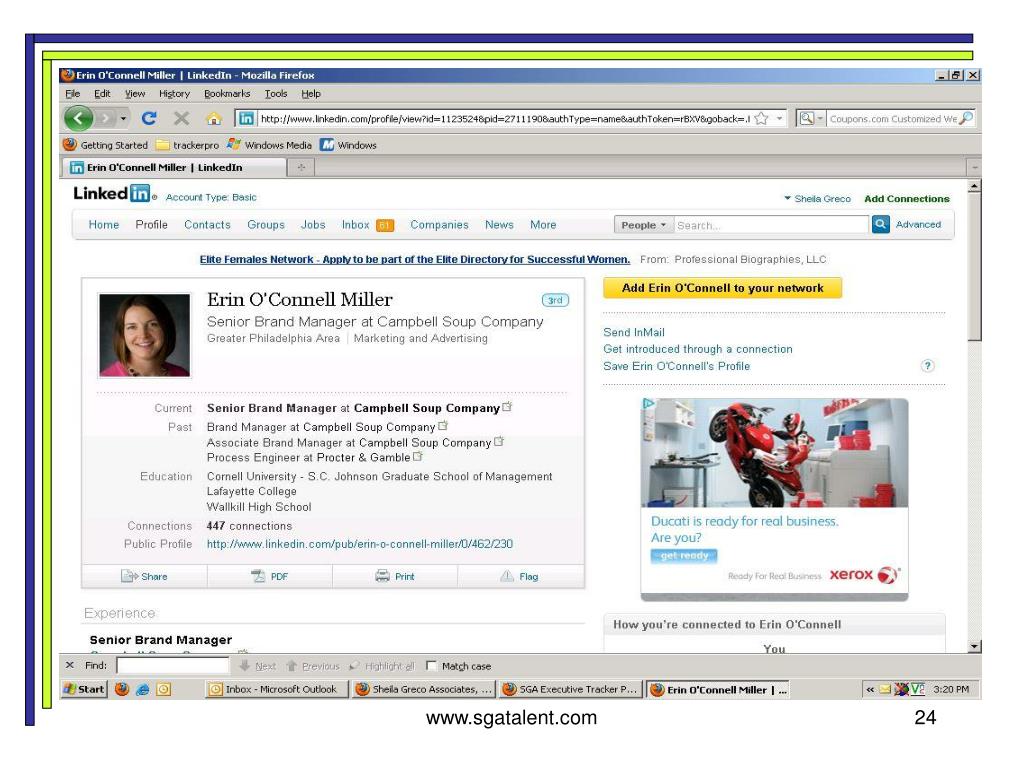Open the public profile URL link
The width and height of the screenshot is (1024, 768).
(360, 543)
